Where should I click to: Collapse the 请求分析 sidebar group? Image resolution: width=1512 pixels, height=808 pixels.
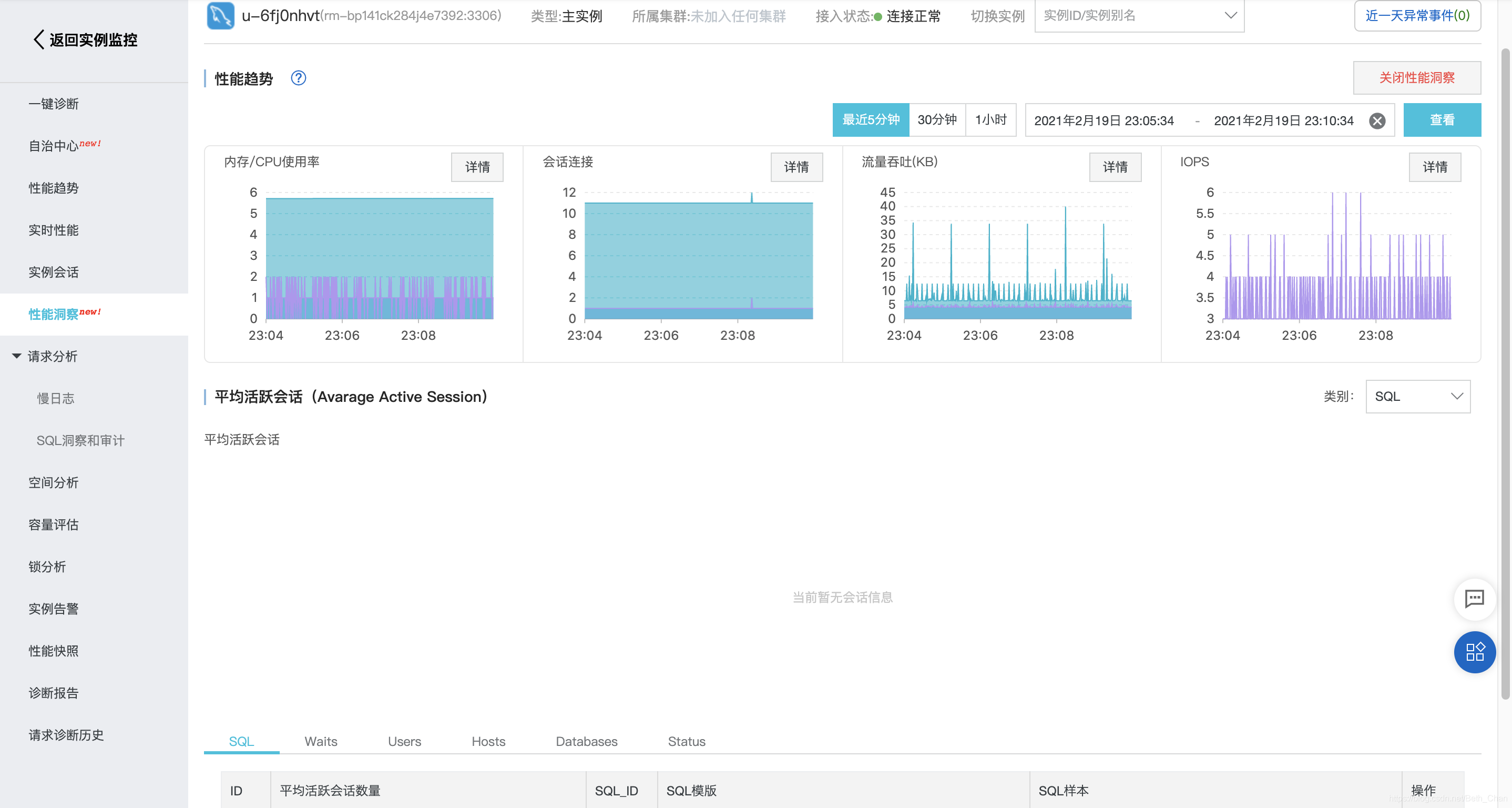click(17, 356)
